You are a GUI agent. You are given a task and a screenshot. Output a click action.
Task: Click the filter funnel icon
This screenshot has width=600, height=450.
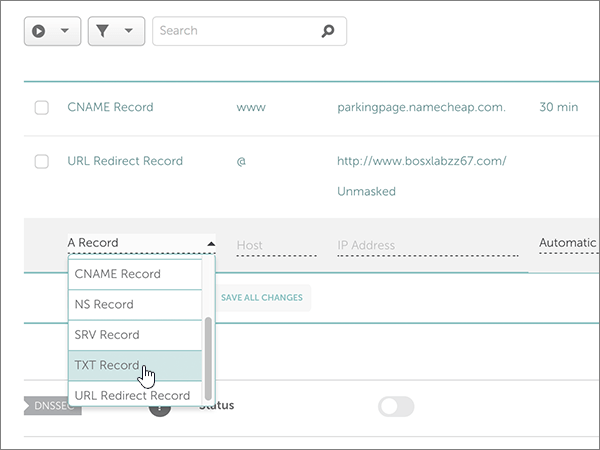click(104, 31)
